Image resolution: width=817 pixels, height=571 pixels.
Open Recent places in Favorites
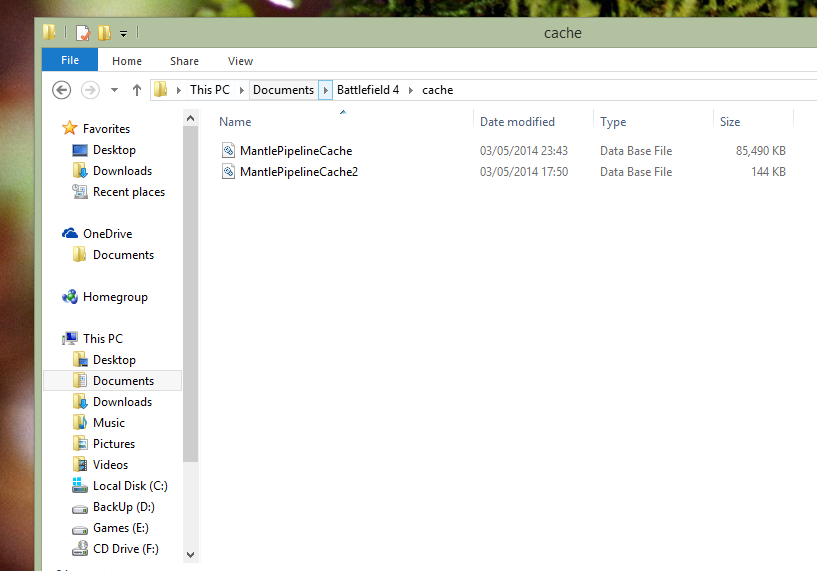pos(129,192)
